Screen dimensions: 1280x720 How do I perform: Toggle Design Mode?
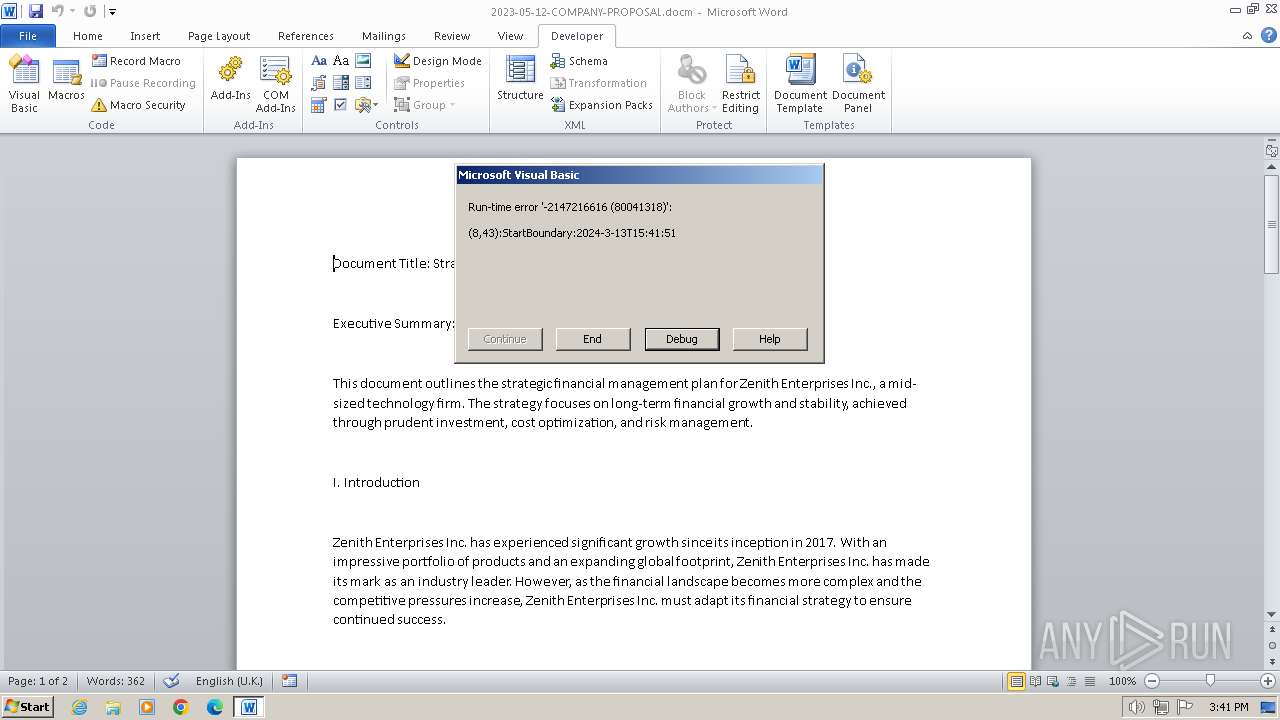coord(438,61)
